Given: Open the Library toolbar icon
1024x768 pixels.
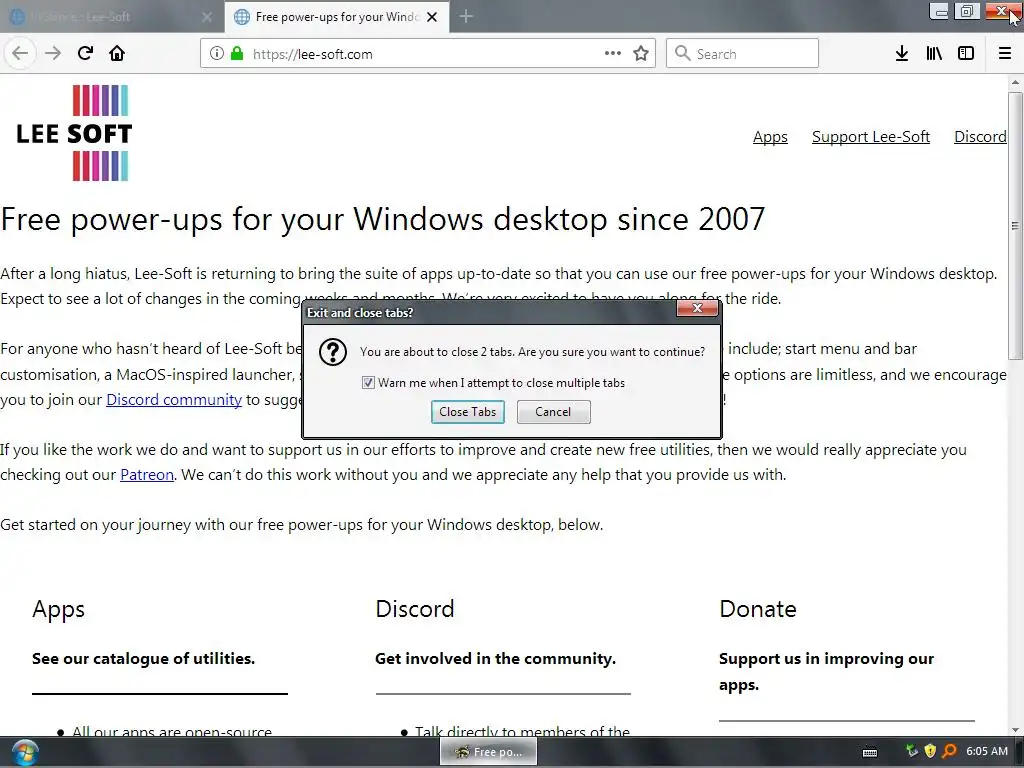Looking at the screenshot, I should point(934,54).
